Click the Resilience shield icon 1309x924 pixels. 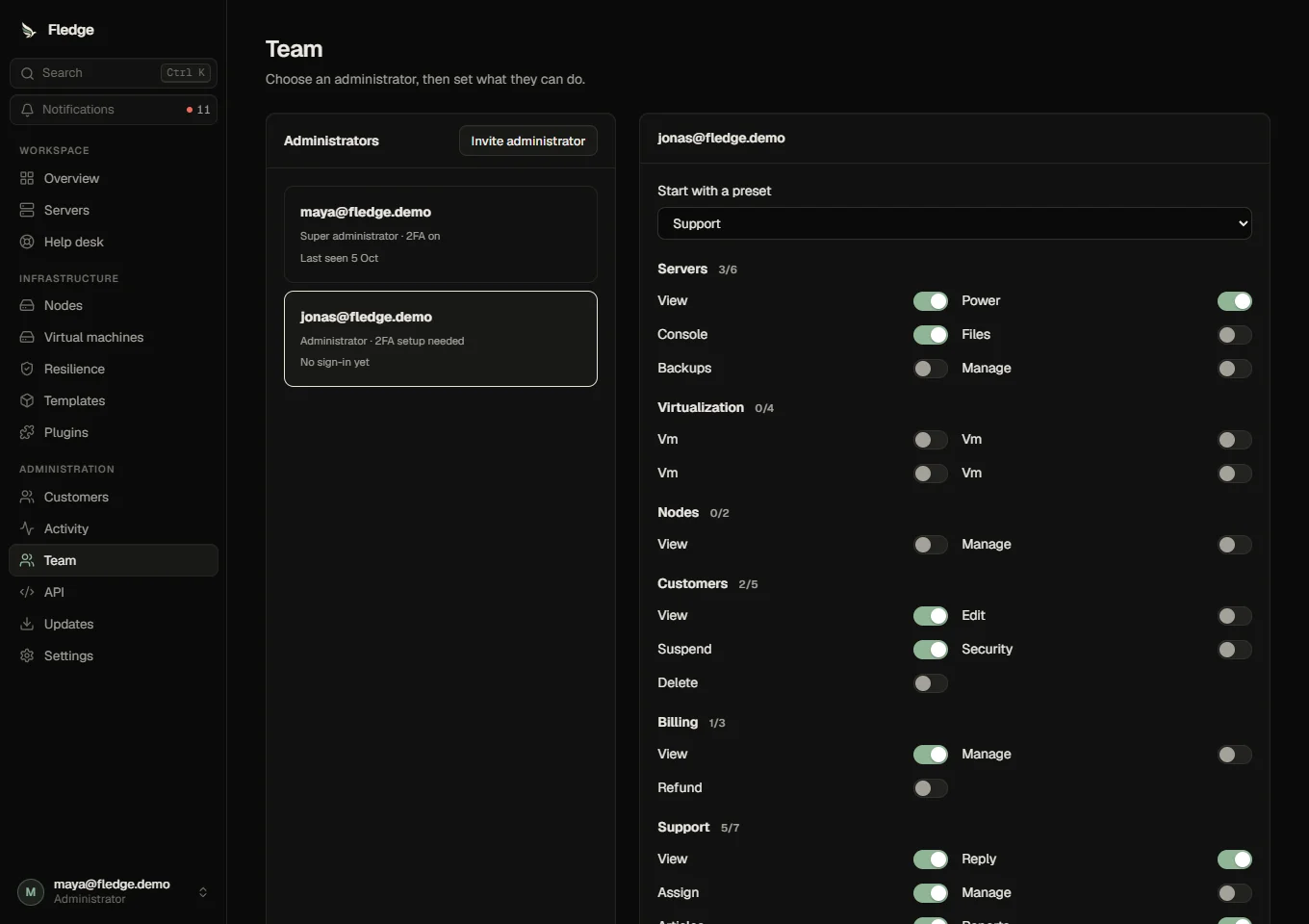tap(27, 369)
